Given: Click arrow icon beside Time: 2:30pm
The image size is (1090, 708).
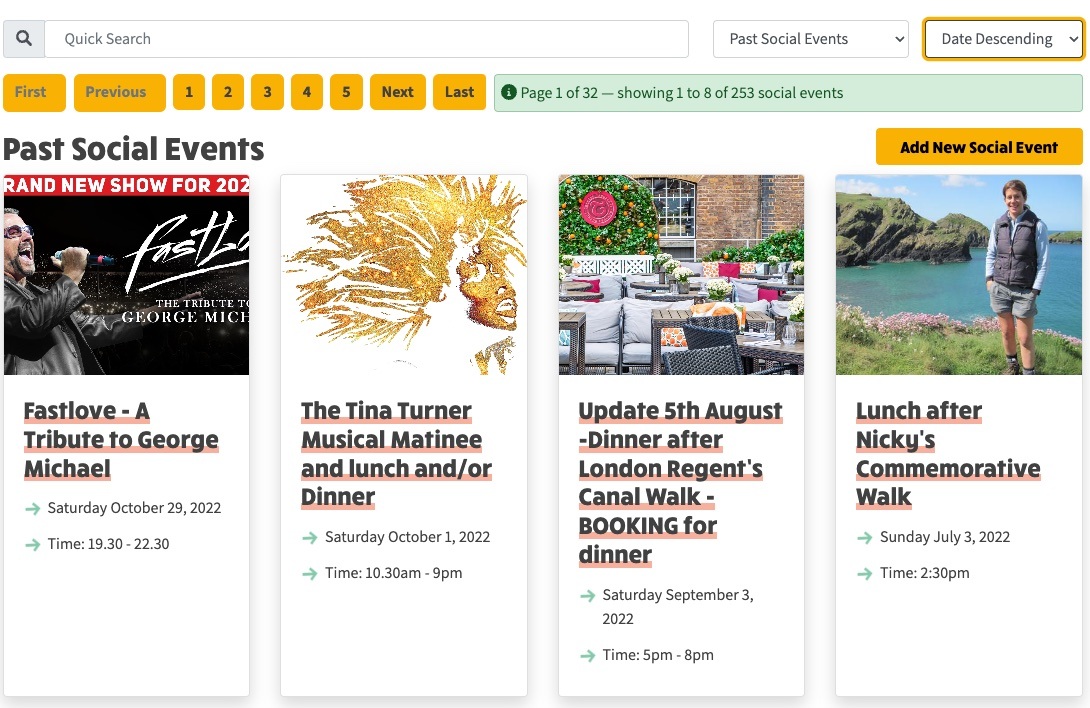Looking at the screenshot, I should 865,574.
